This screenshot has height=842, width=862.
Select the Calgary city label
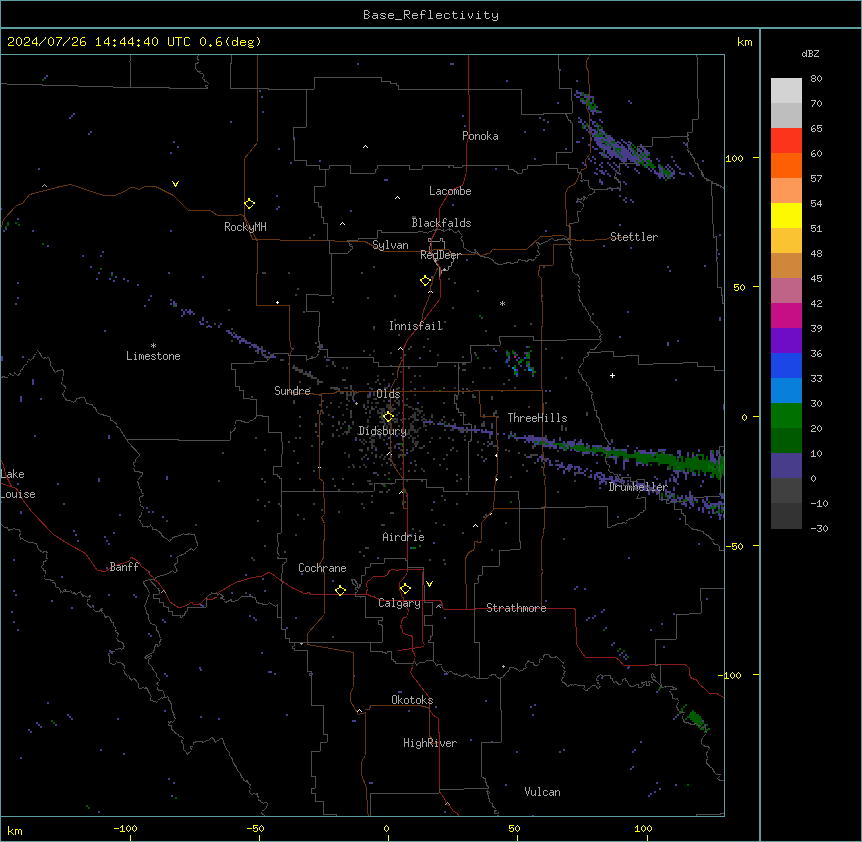tap(399, 603)
